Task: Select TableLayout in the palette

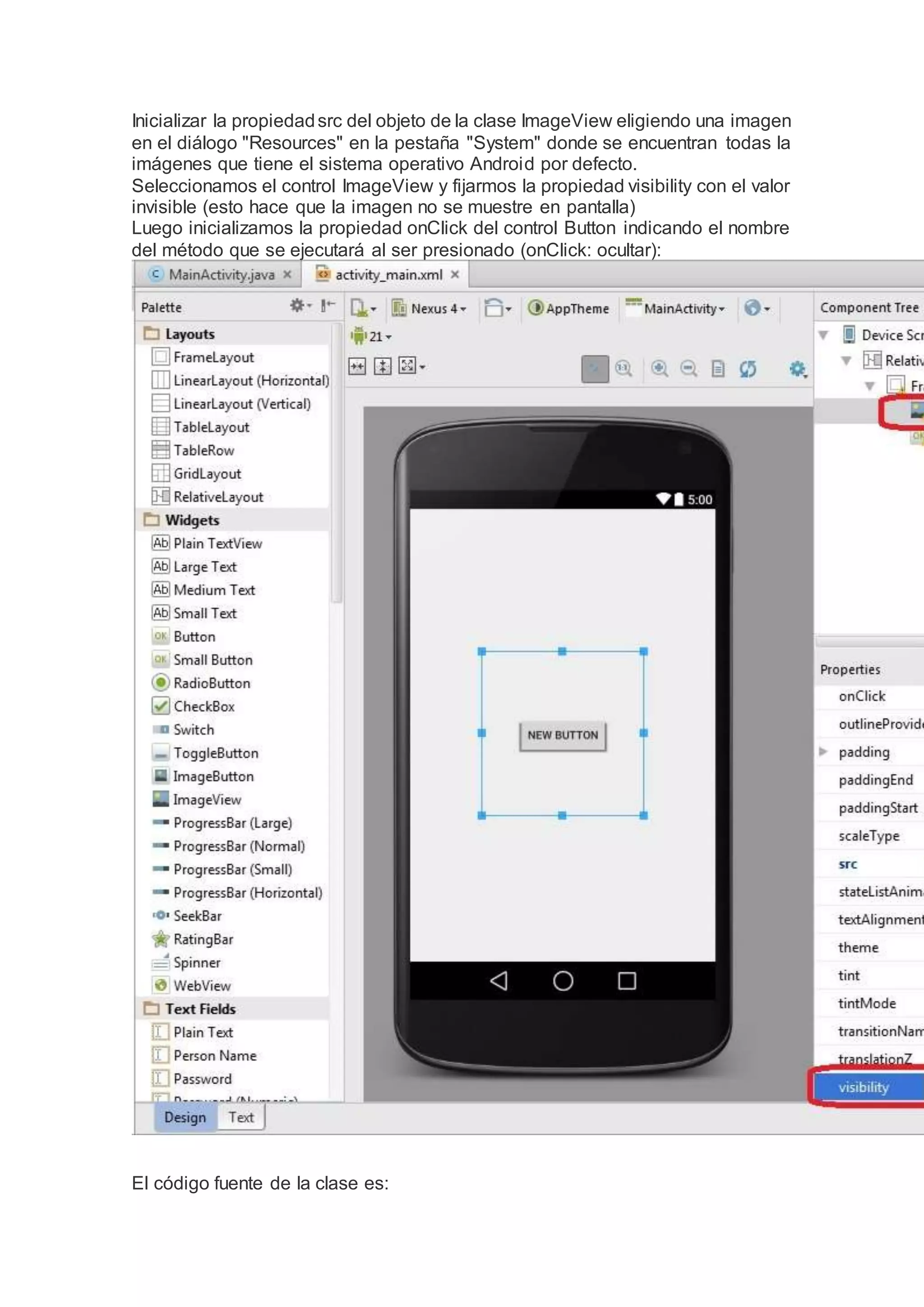Action: coord(201,427)
